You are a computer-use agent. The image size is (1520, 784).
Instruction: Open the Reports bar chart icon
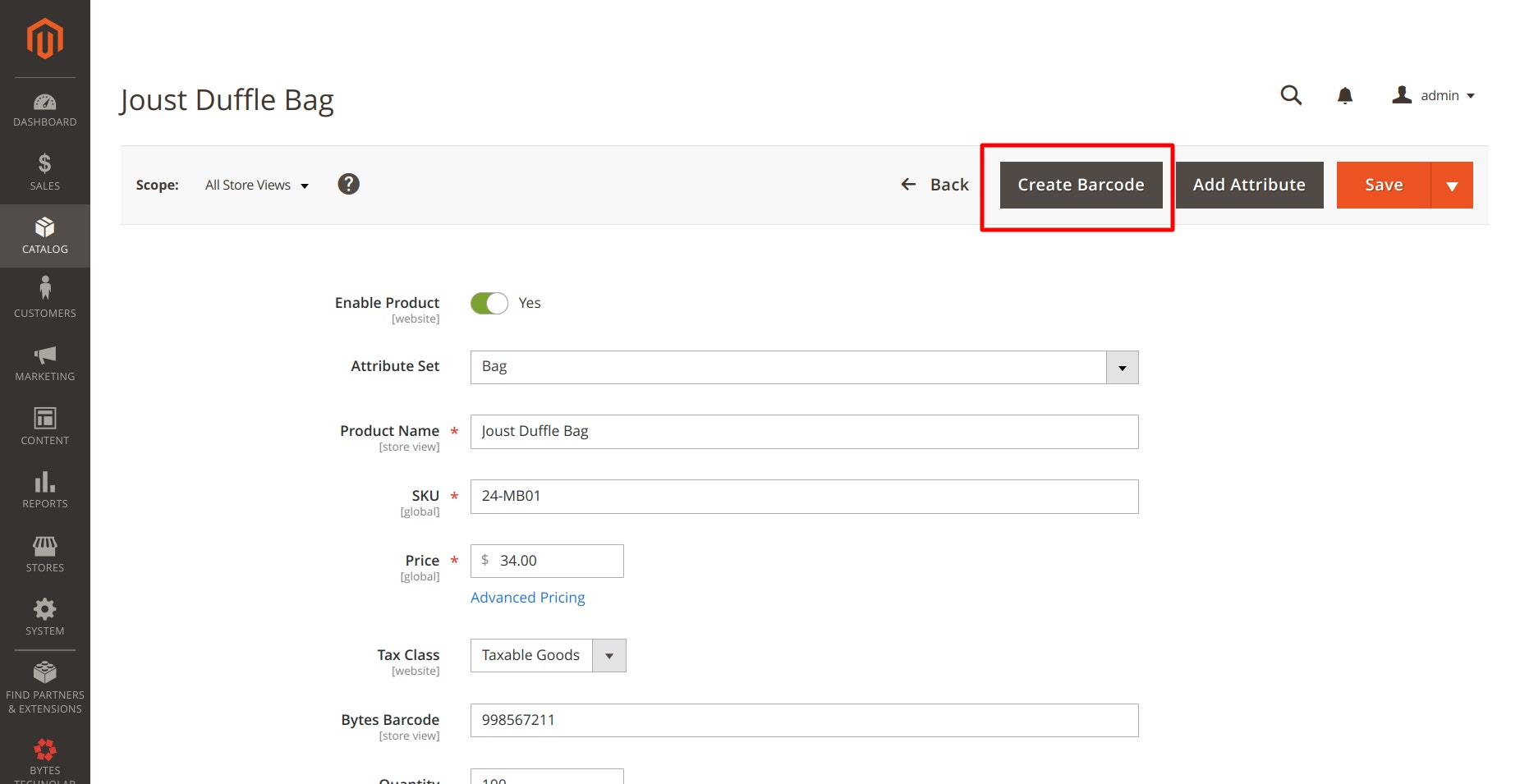click(x=44, y=482)
